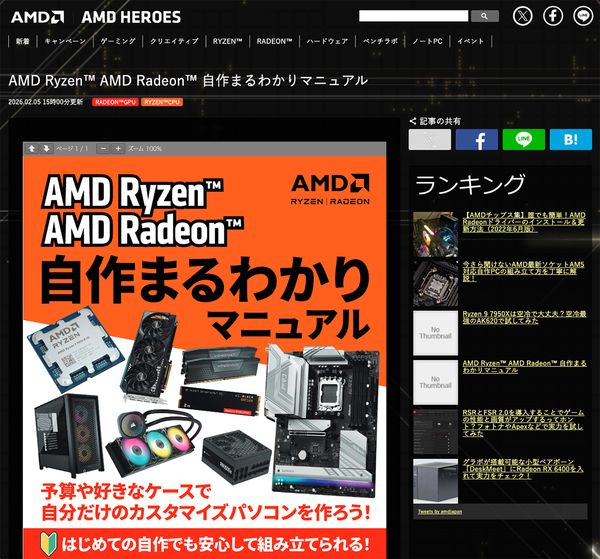
Task: Go to the previous page in the PDF viewer
Action: pos(32,148)
